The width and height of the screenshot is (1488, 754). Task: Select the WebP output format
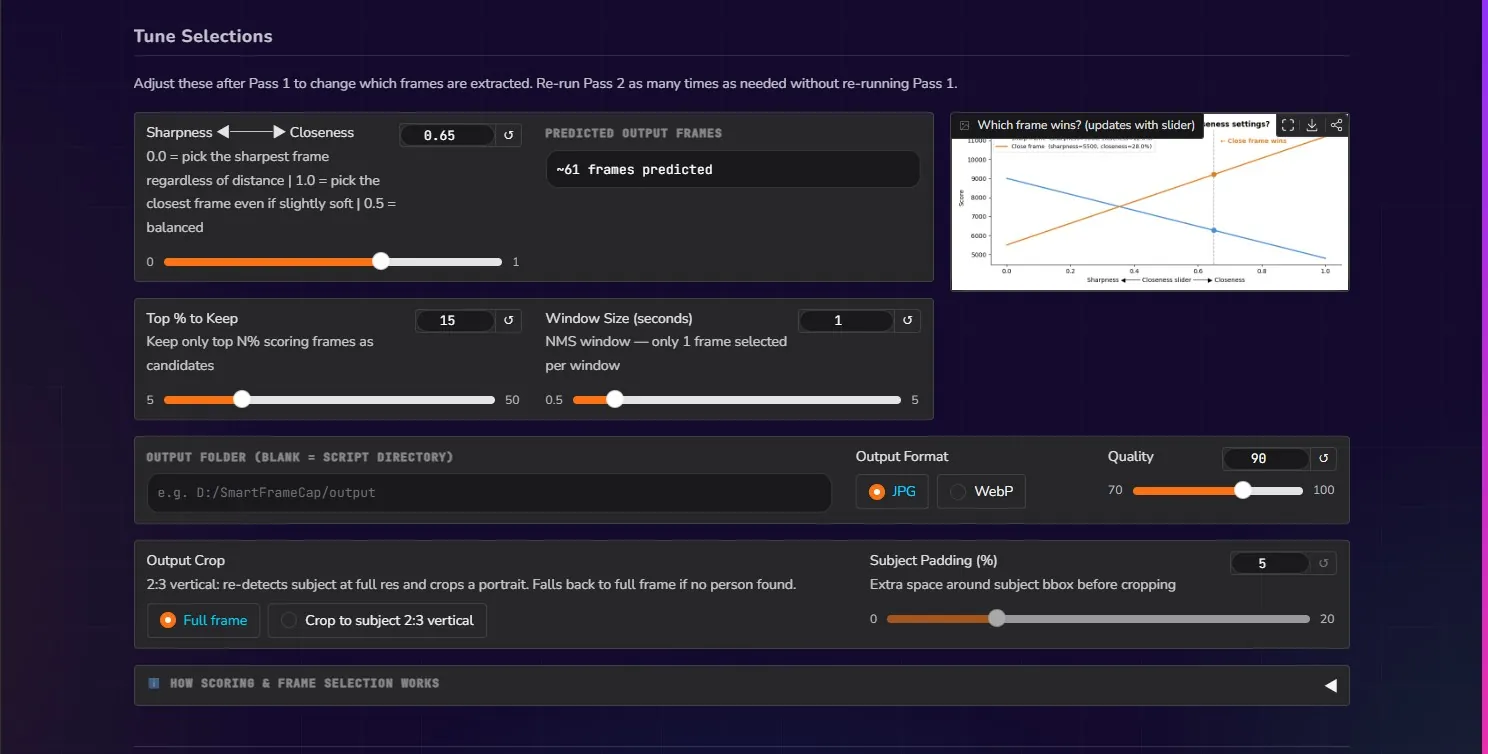tap(981, 491)
